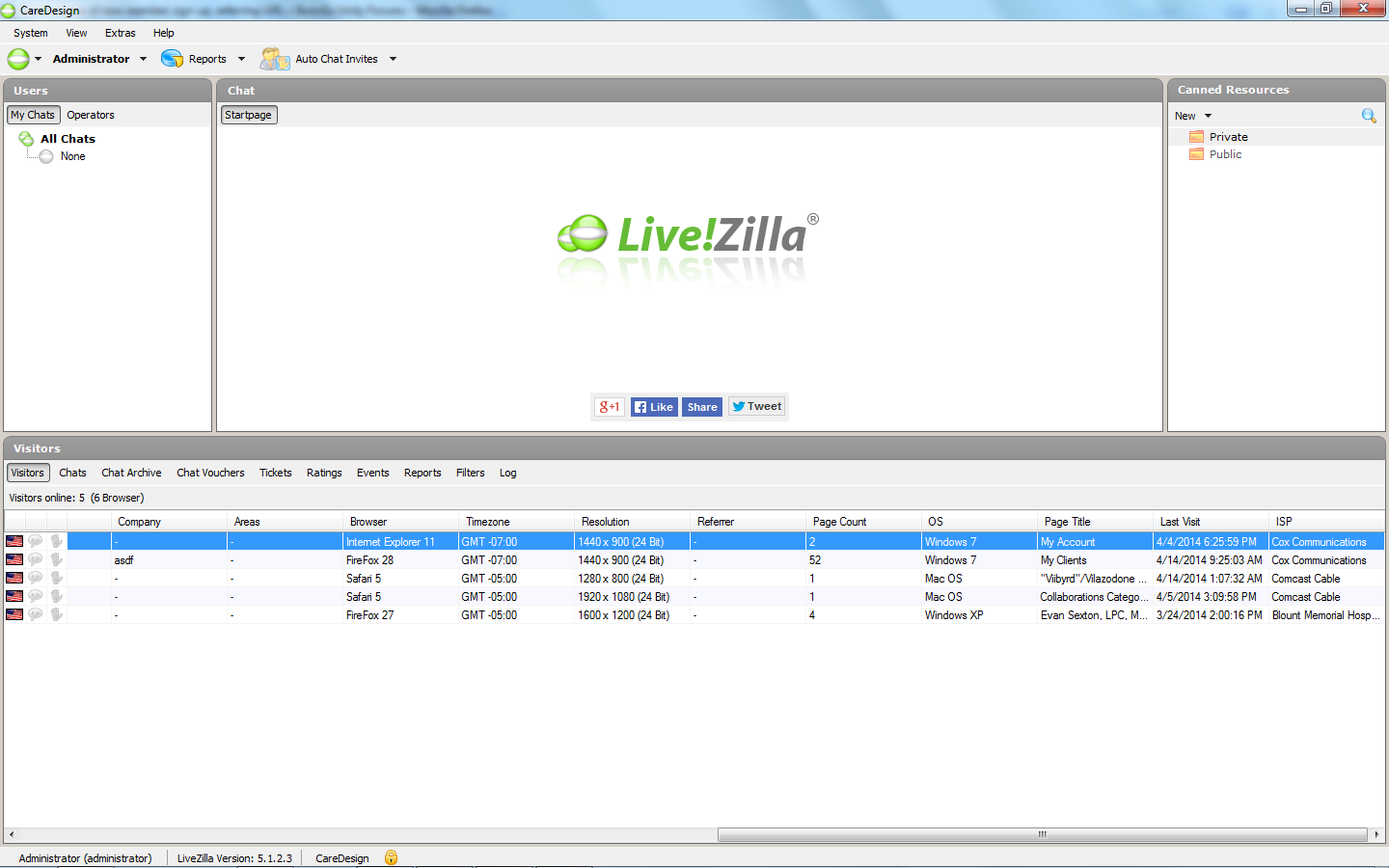Click chat bubble icon for 1920 x 1080 visitor

click(36, 597)
